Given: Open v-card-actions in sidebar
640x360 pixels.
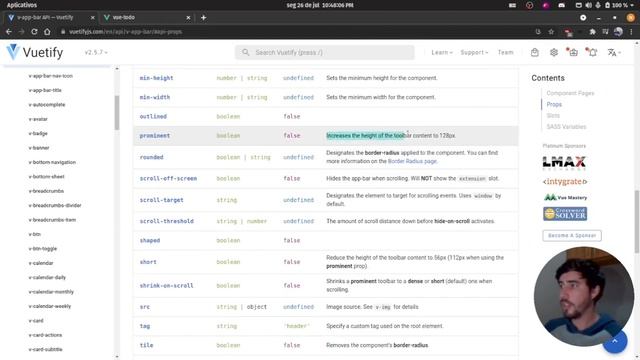Looking at the screenshot, I should (45, 335).
